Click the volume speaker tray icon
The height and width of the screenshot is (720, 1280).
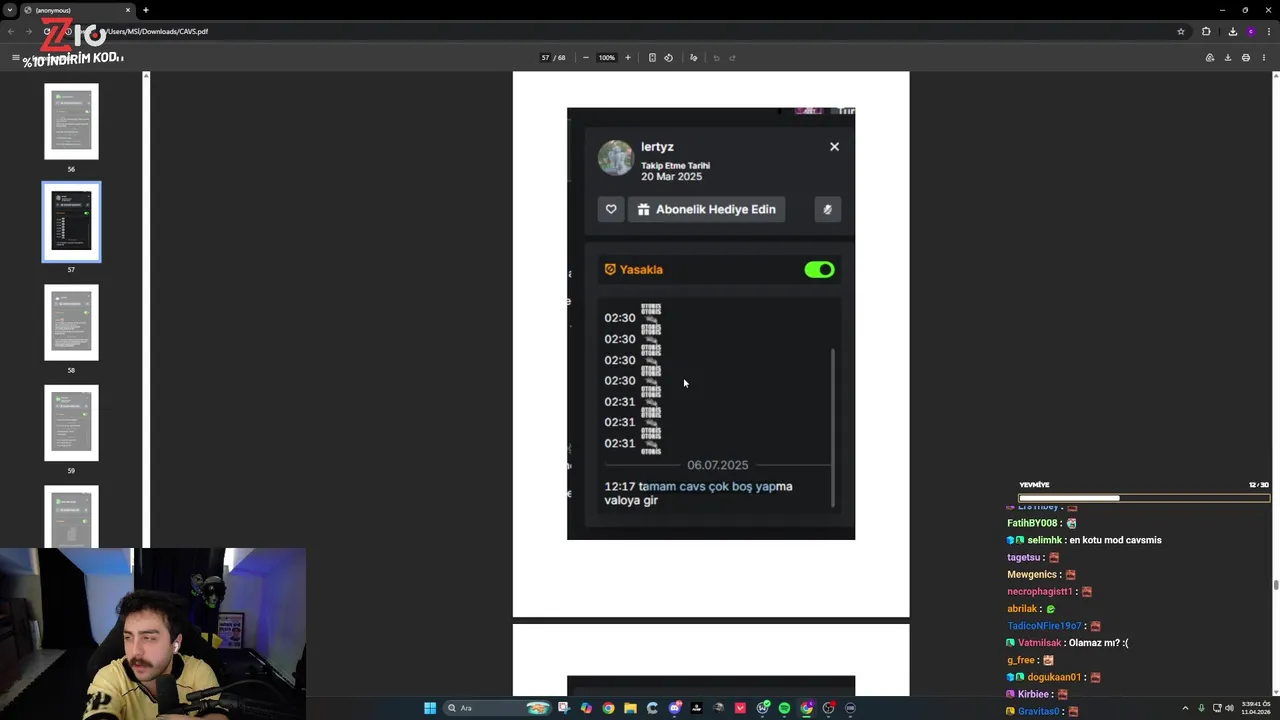point(1229,708)
